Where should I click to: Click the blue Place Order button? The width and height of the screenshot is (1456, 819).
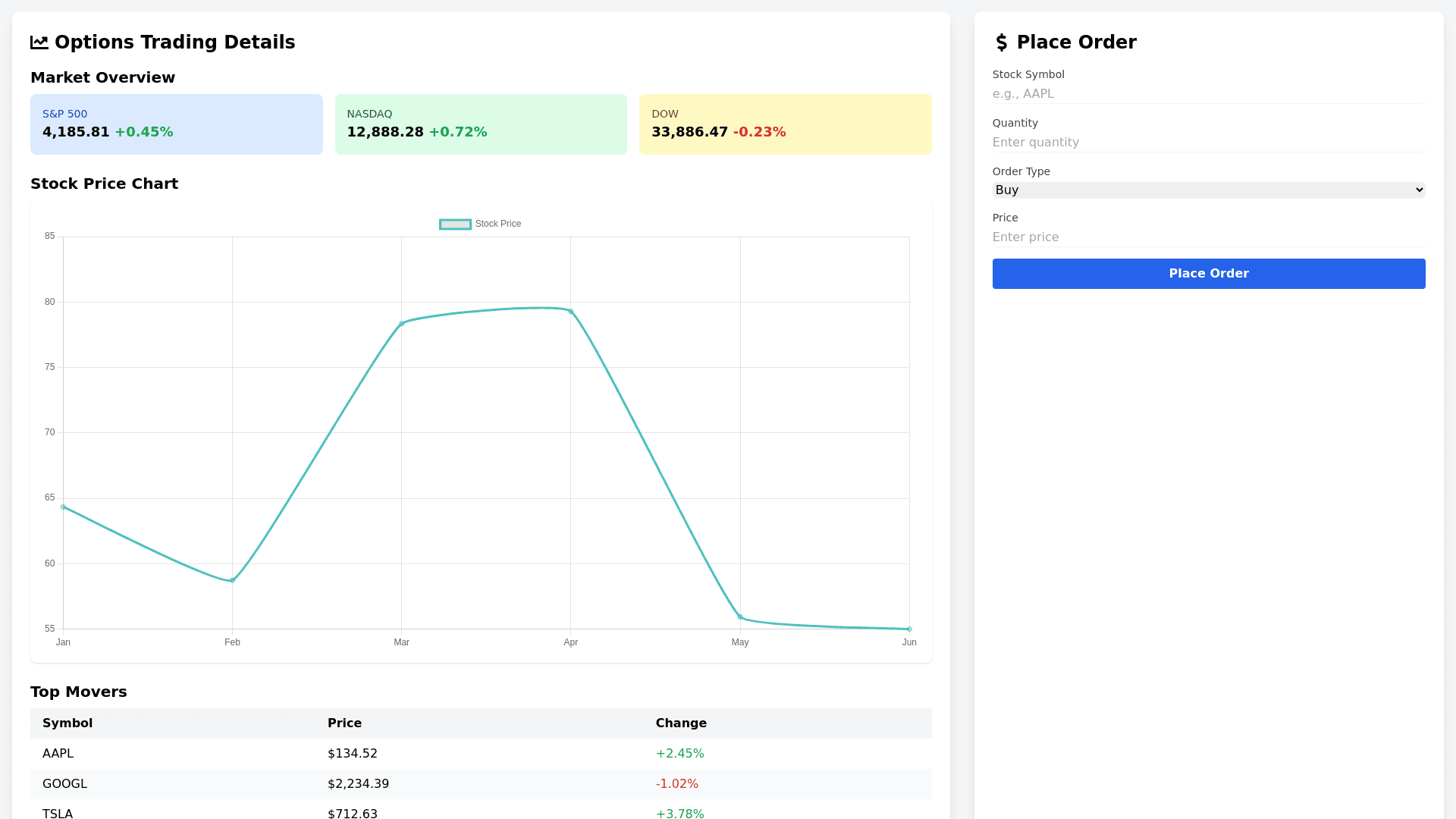coord(1208,274)
